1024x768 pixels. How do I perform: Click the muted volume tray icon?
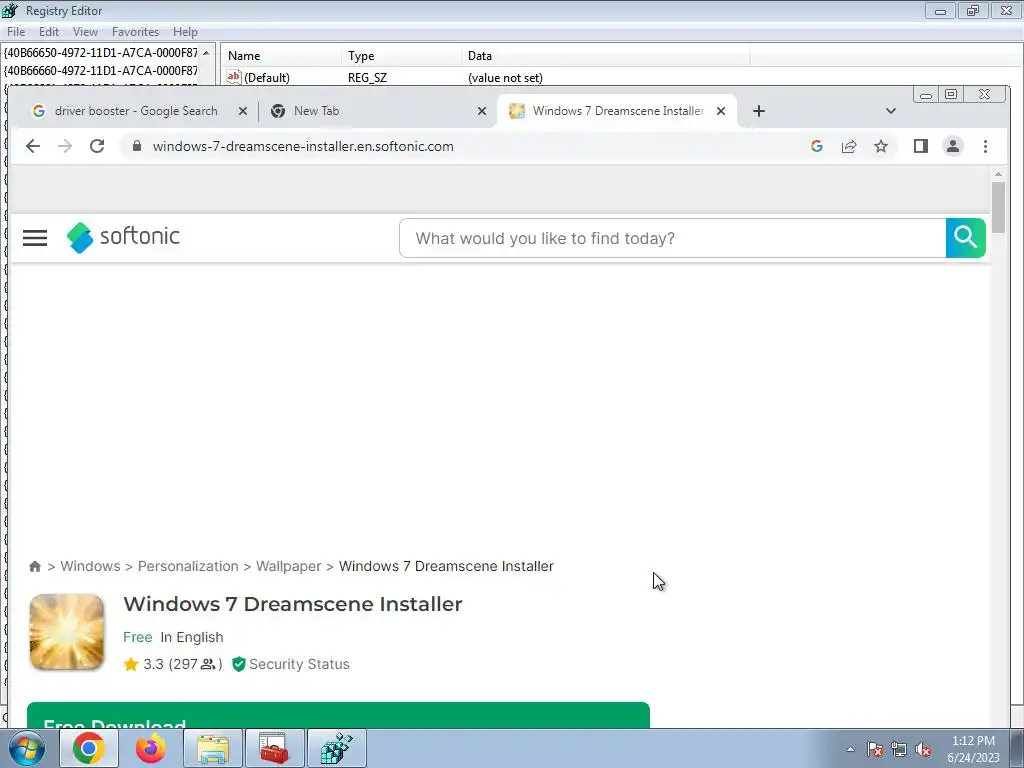point(923,750)
